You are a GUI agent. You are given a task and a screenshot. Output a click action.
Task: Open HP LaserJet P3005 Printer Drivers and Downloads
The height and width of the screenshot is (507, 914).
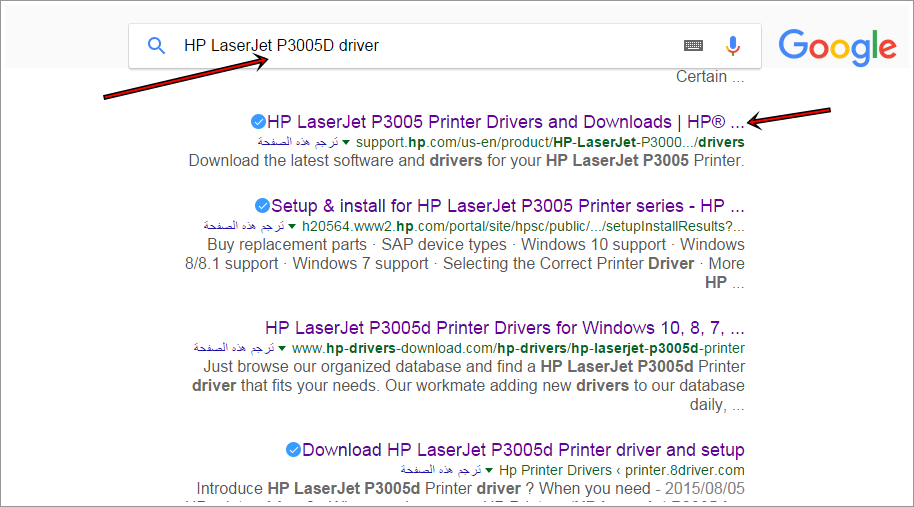[x=505, y=122]
